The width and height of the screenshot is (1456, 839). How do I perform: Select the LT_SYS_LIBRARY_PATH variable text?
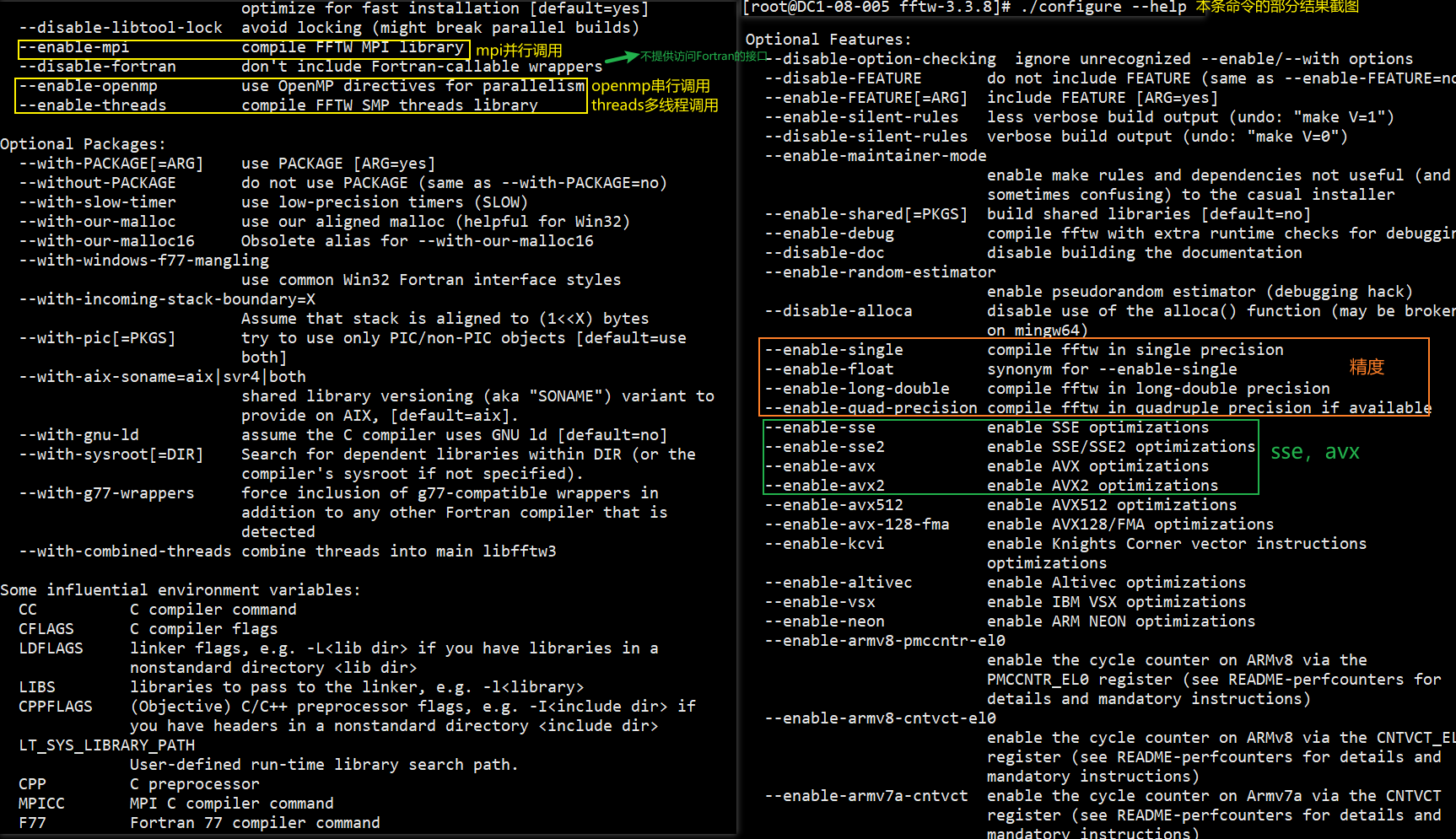(x=106, y=745)
